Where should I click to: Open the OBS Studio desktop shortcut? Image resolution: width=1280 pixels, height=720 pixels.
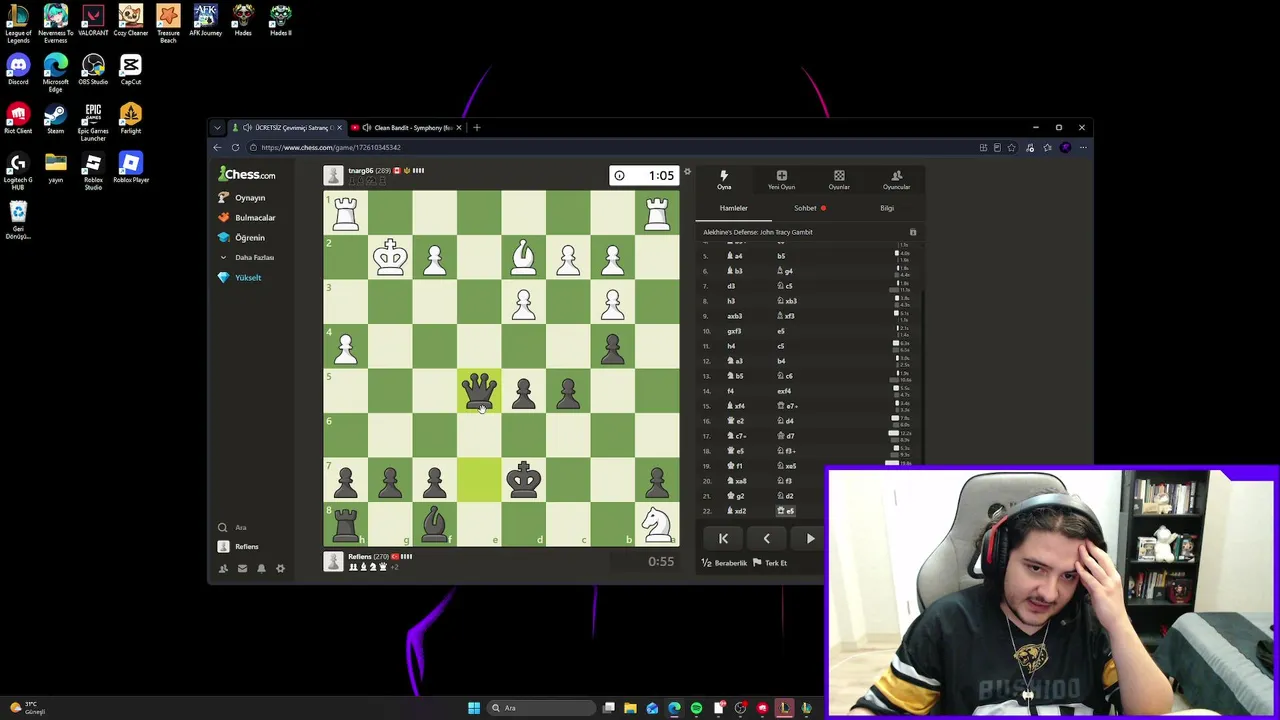[93, 70]
